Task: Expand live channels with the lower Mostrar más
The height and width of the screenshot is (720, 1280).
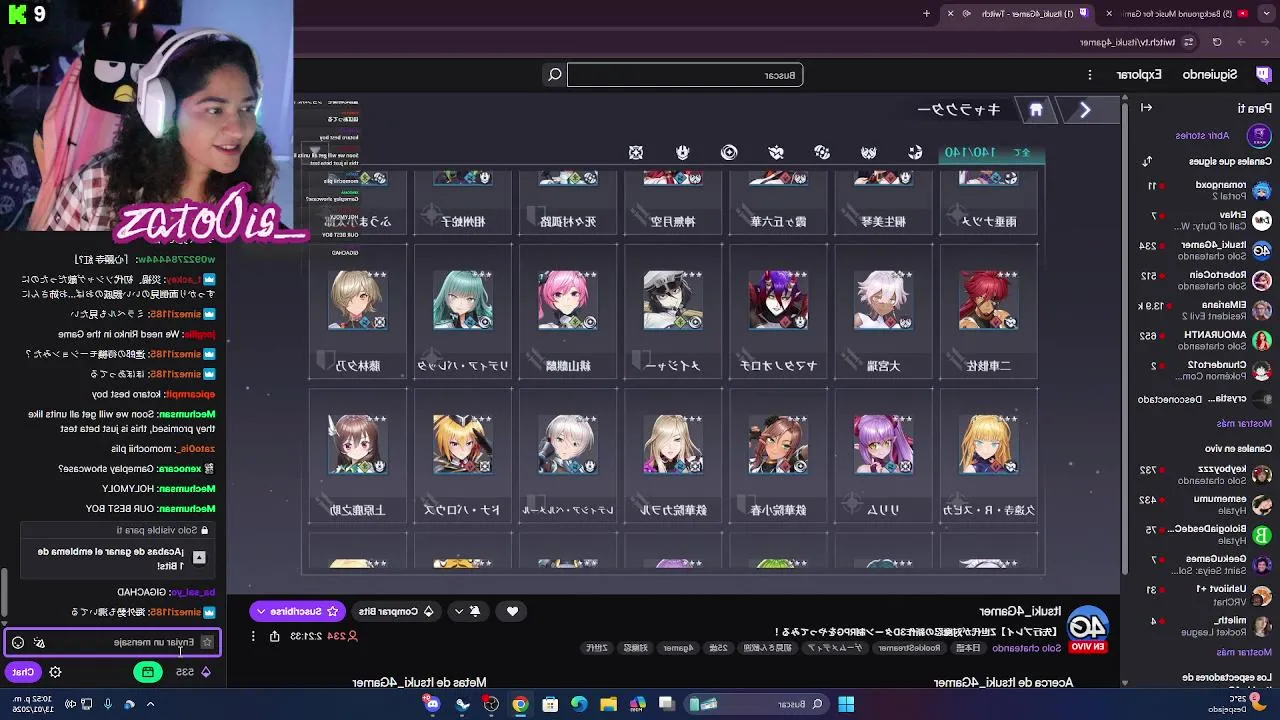Action: (x=1244, y=652)
